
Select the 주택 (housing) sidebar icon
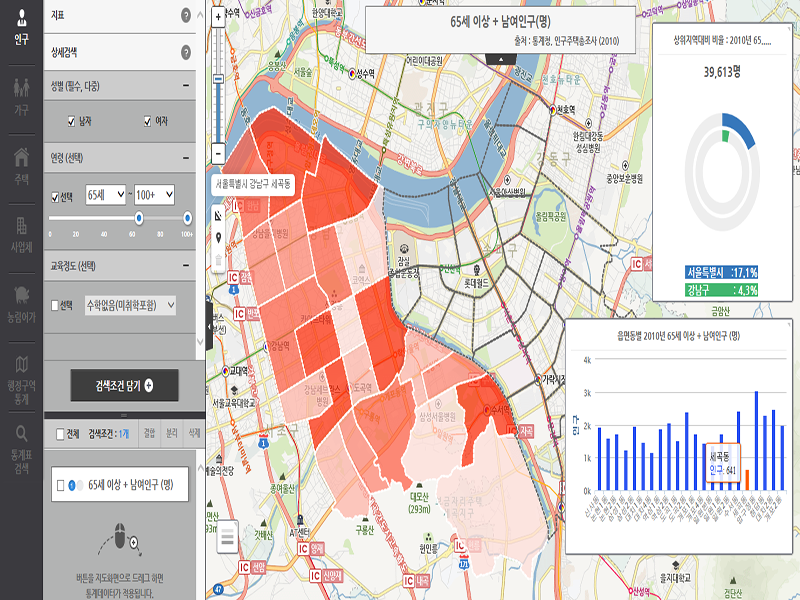coord(21,163)
